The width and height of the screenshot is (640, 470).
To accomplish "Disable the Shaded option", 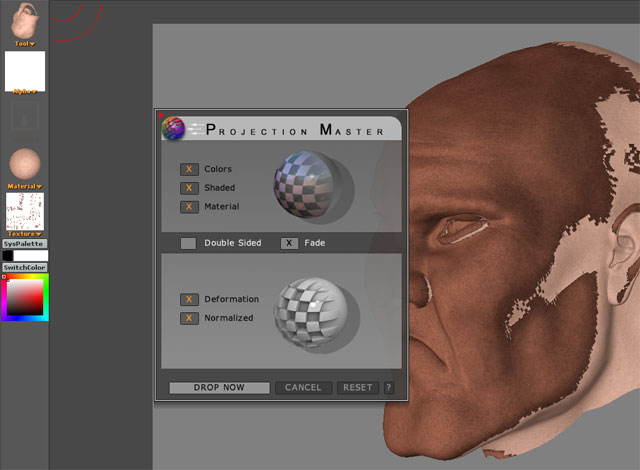I will point(189,188).
